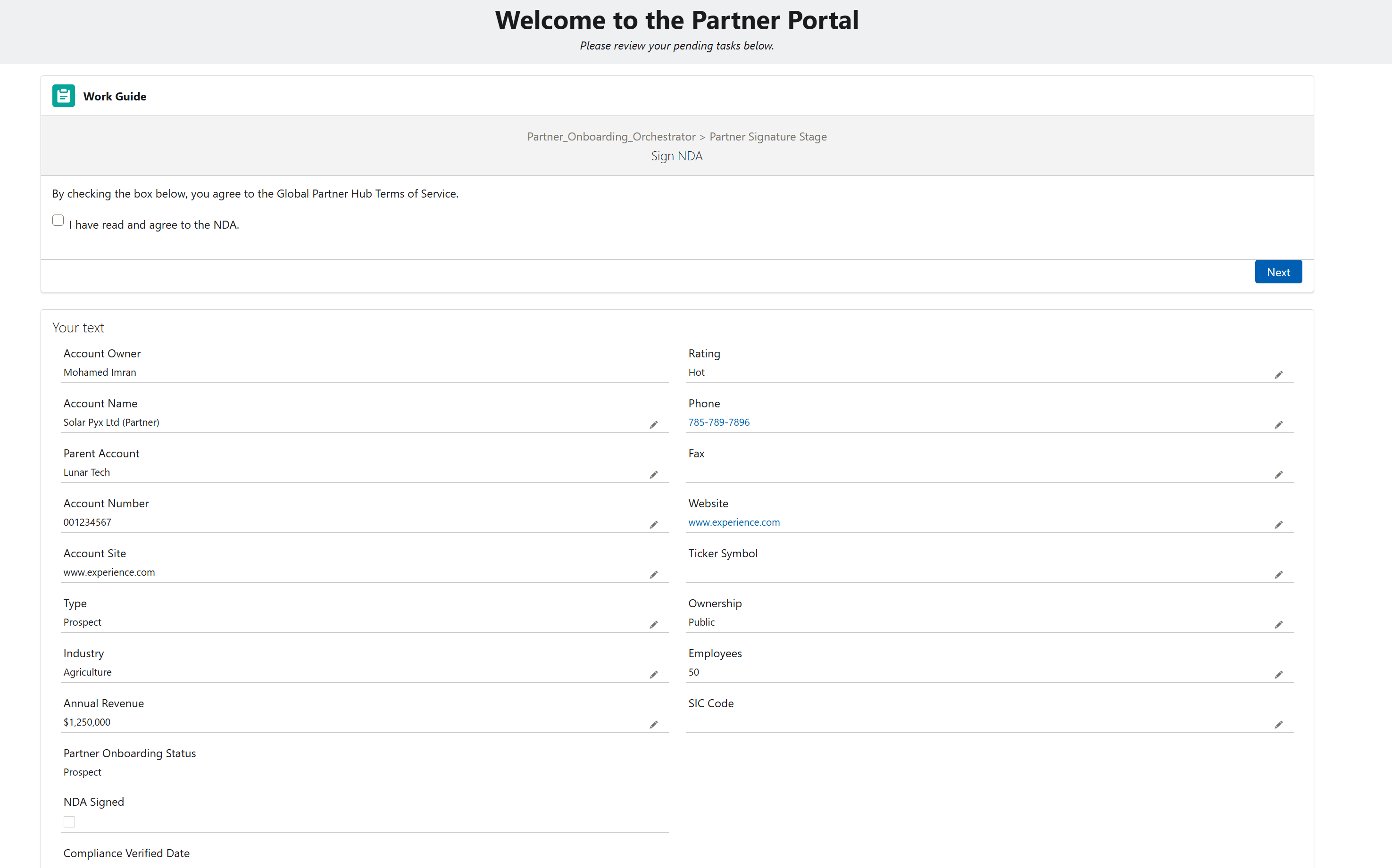Click the 'Your text' section heading
Viewport: 1392px width, 868px height.
(78, 327)
